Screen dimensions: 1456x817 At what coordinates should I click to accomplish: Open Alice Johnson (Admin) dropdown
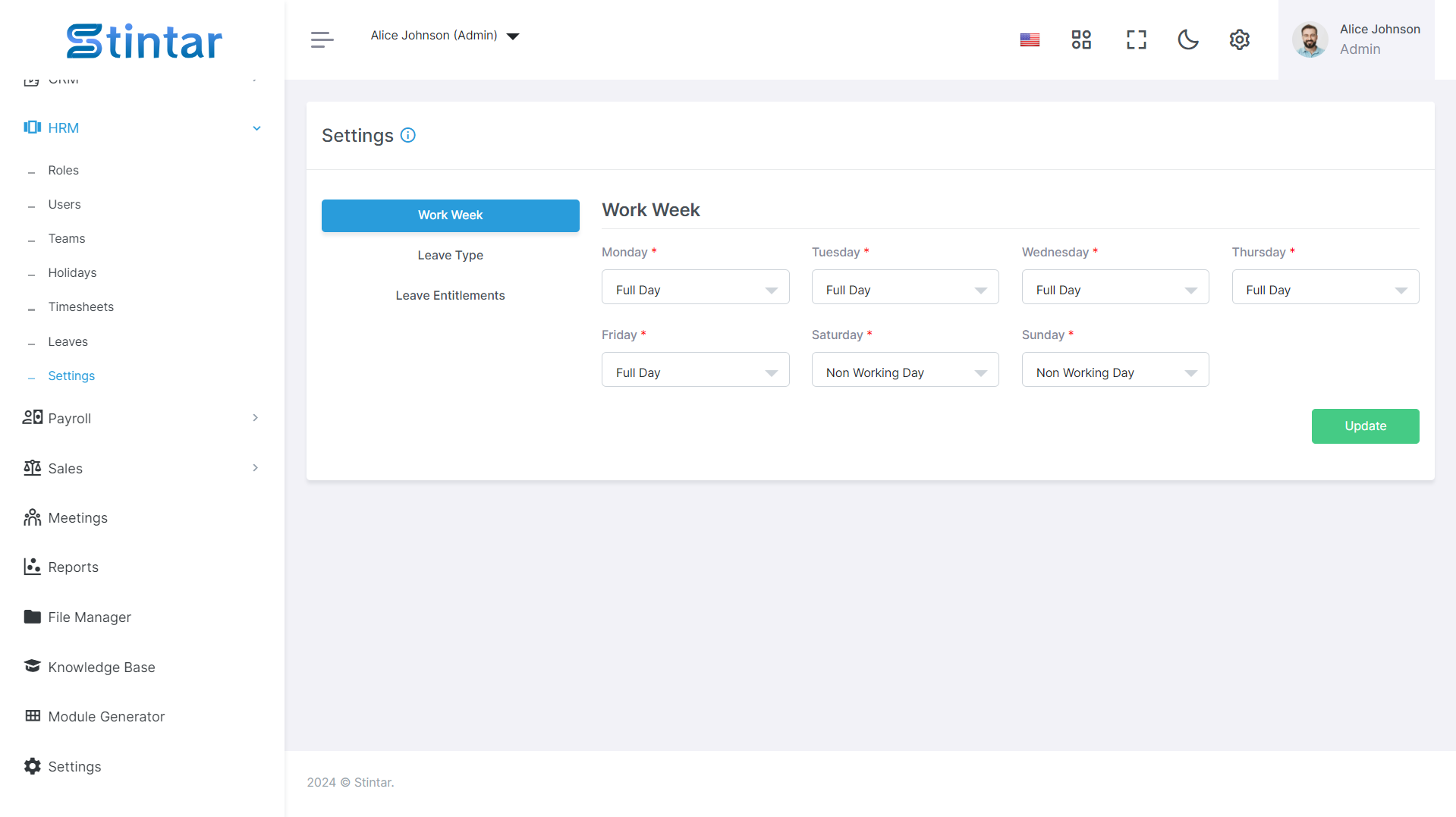[x=445, y=36]
